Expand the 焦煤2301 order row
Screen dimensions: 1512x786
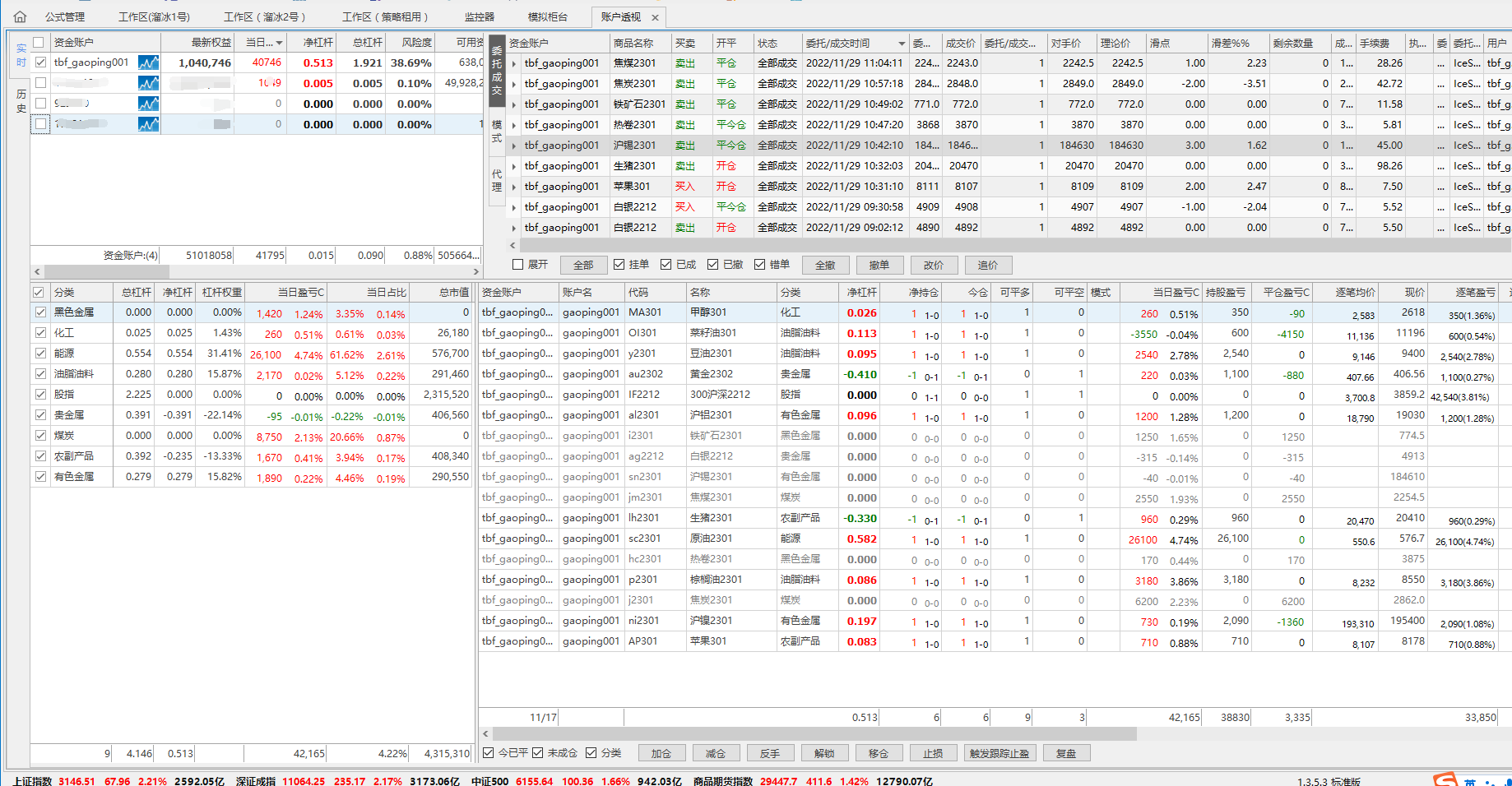pyautogui.click(x=514, y=63)
